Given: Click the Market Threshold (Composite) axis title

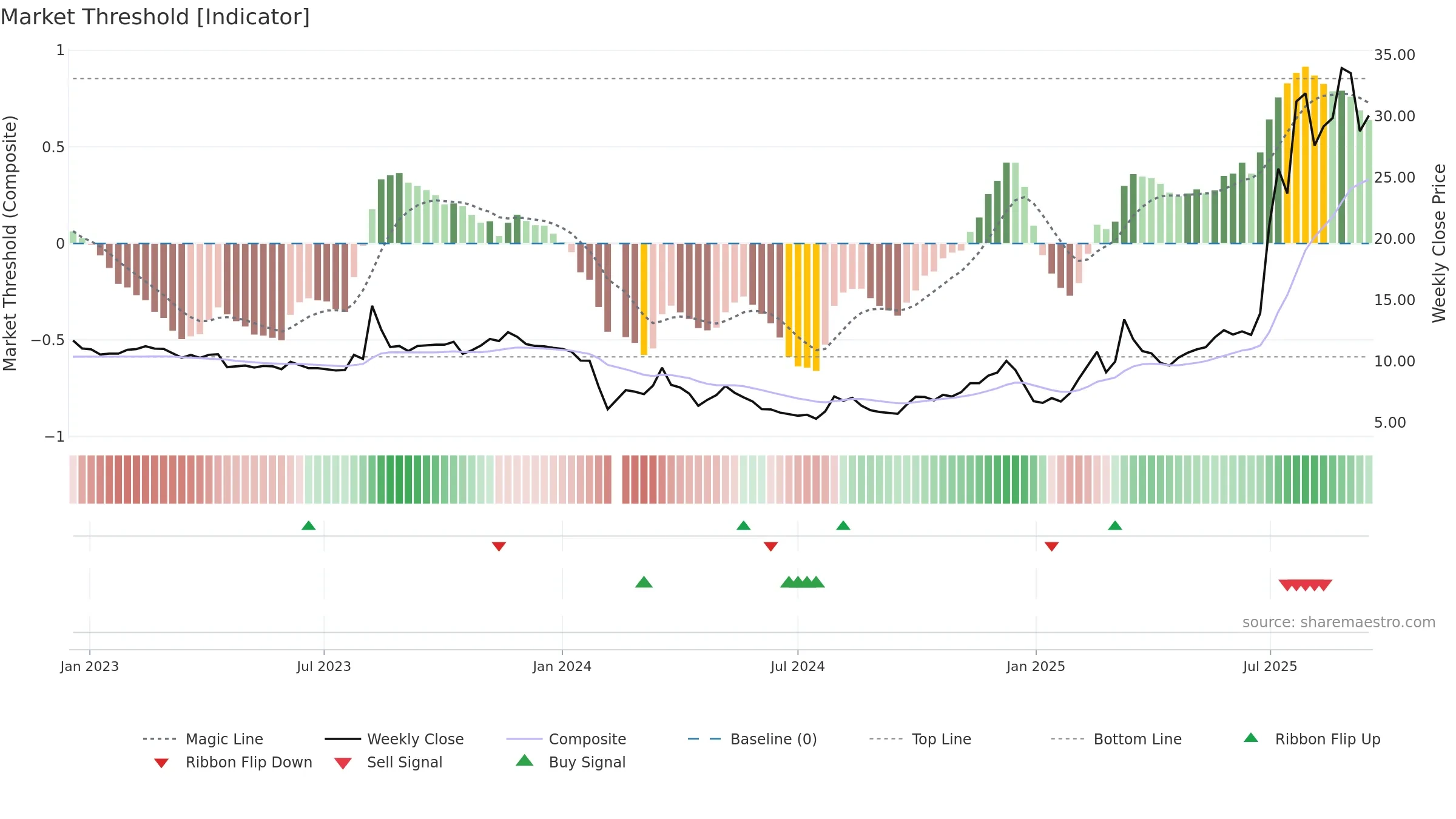Looking at the screenshot, I should (10, 243).
